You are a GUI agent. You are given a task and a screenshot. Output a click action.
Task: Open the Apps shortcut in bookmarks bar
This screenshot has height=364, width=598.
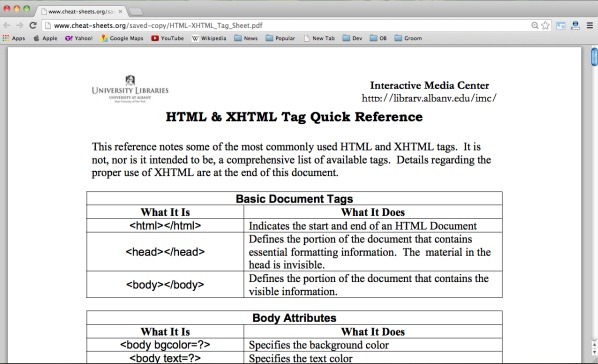[x=14, y=38]
